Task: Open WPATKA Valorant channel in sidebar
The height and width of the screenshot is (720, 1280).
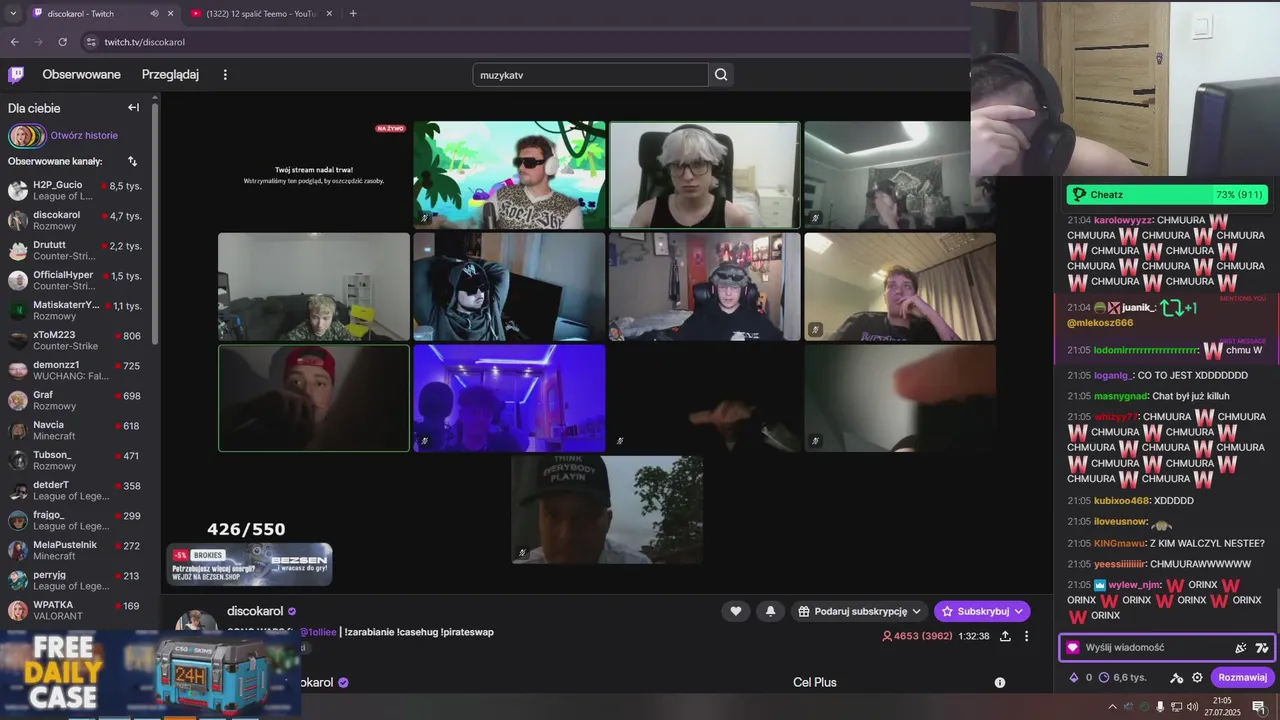Action: pyautogui.click(x=76, y=610)
